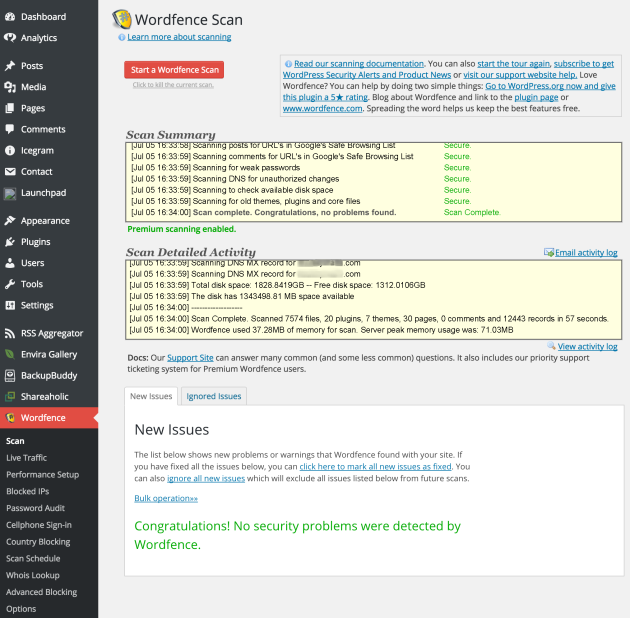The image size is (630, 618).
Task: Click the Users person icon
Action: click(x=10, y=263)
